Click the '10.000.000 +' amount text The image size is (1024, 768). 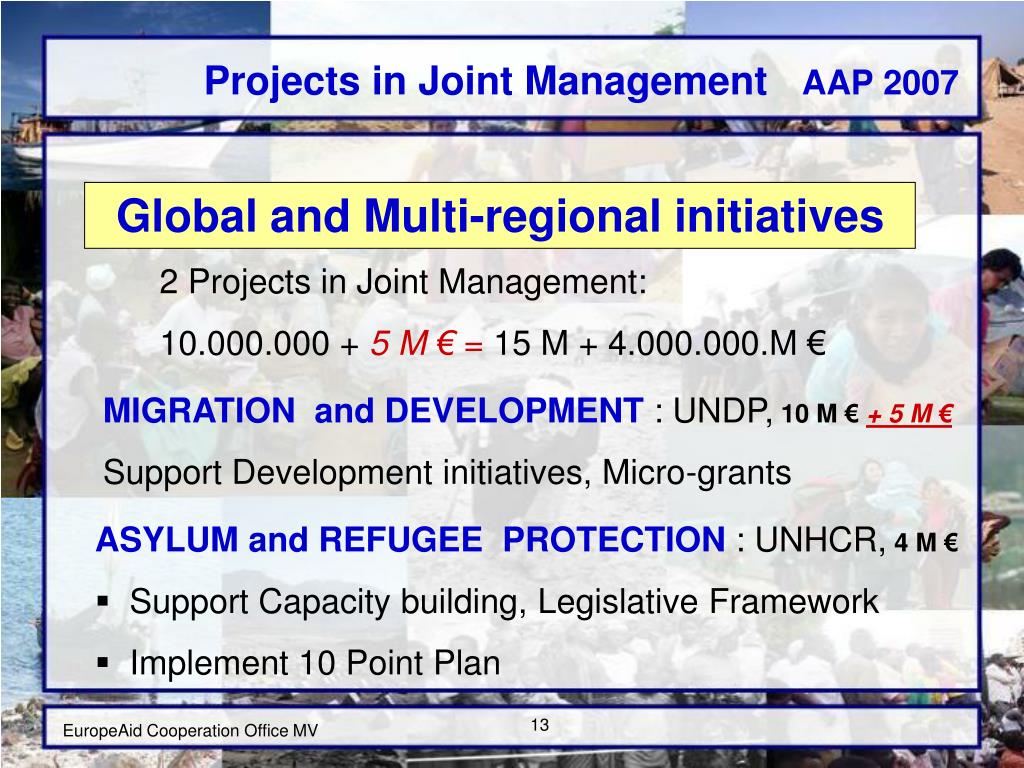click(x=259, y=344)
